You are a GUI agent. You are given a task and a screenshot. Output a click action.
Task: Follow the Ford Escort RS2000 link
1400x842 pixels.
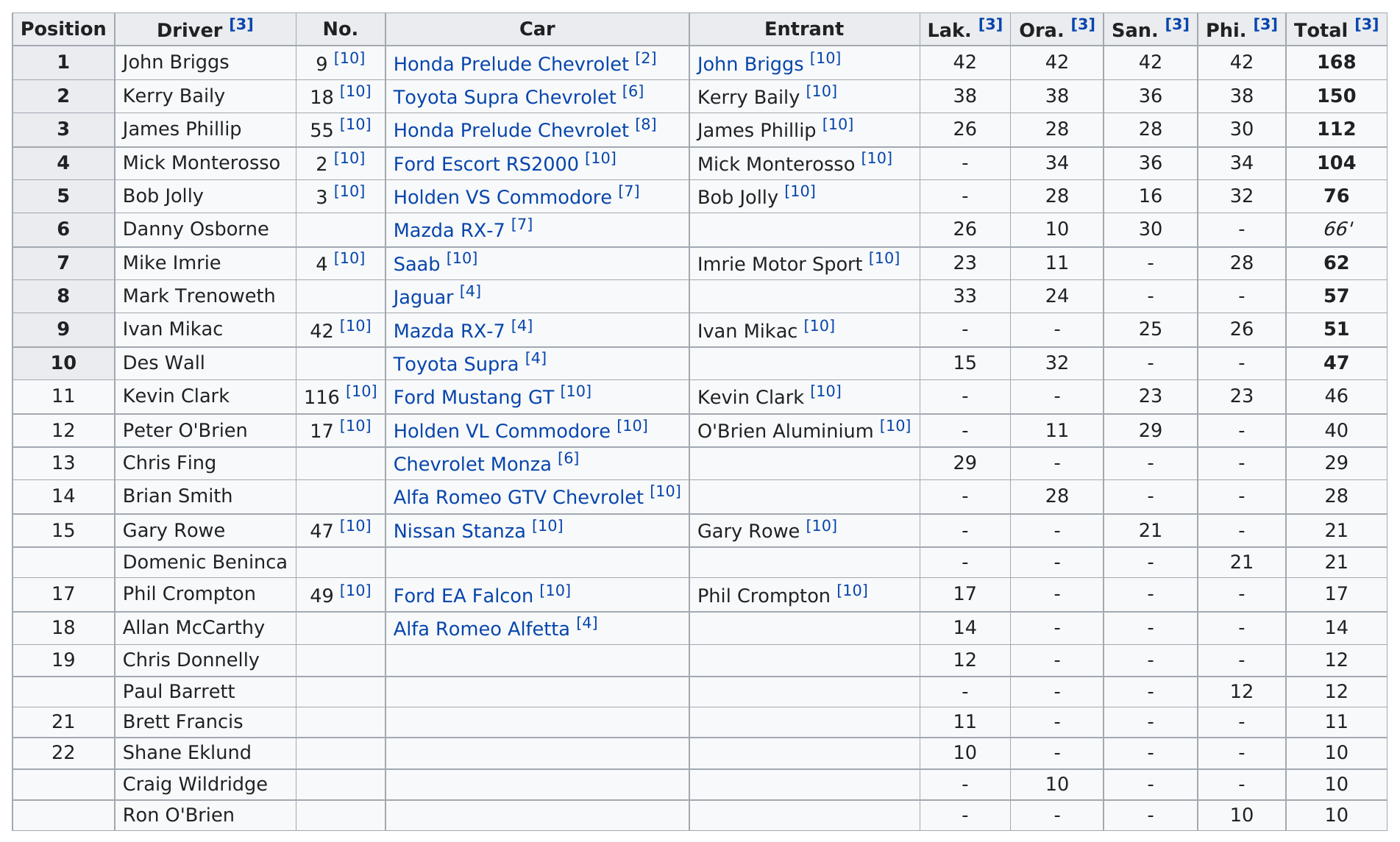pos(486,164)
